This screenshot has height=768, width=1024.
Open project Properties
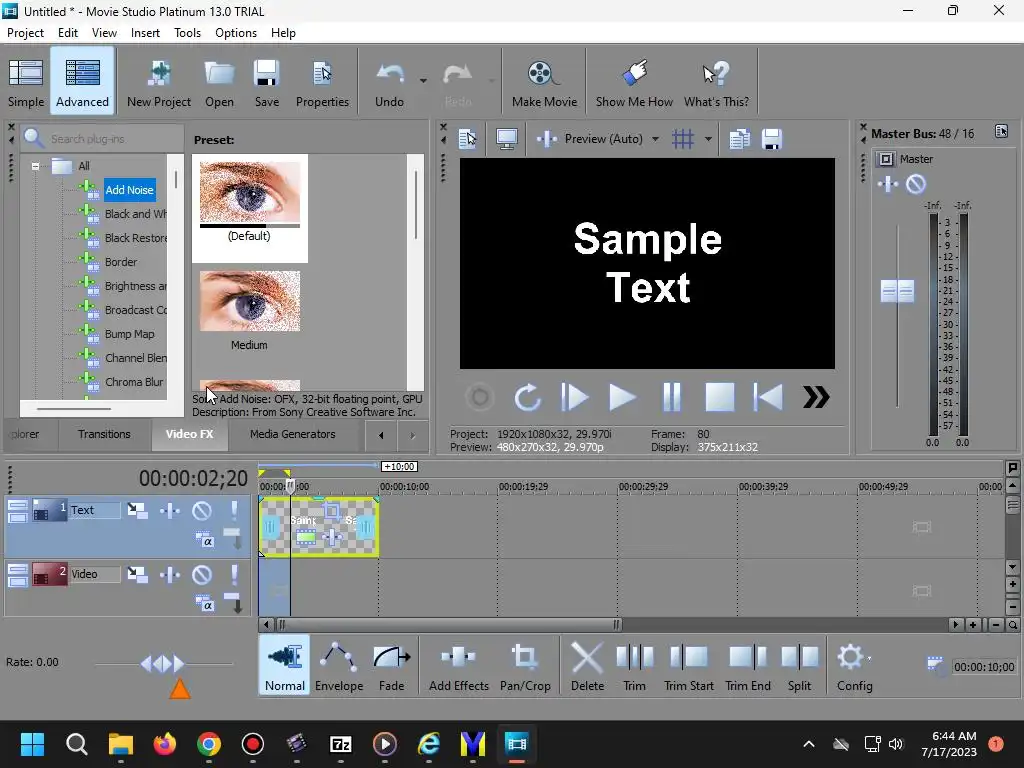(323, 82)
